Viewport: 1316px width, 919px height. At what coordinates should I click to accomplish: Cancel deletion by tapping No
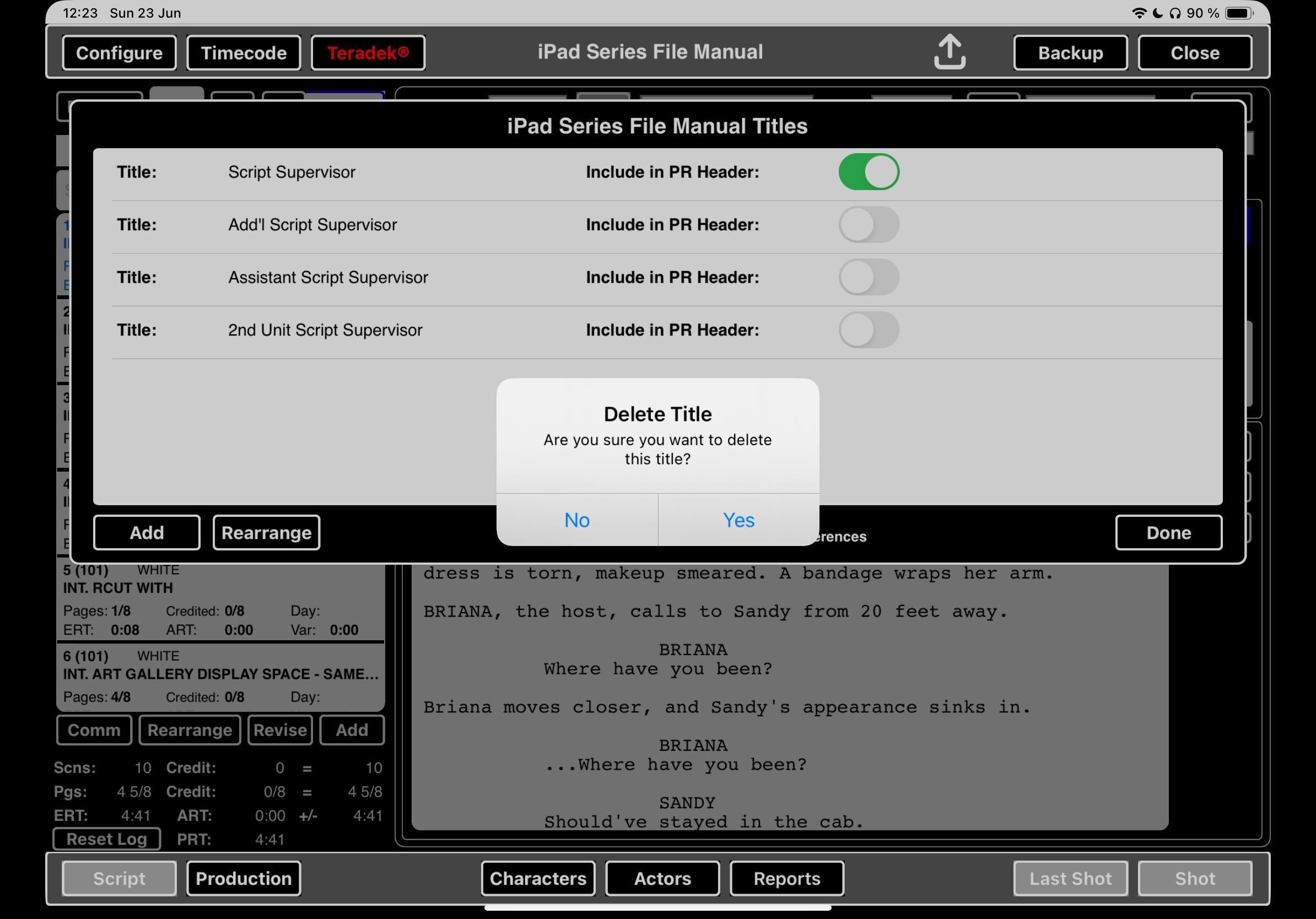tap(576, 520)
